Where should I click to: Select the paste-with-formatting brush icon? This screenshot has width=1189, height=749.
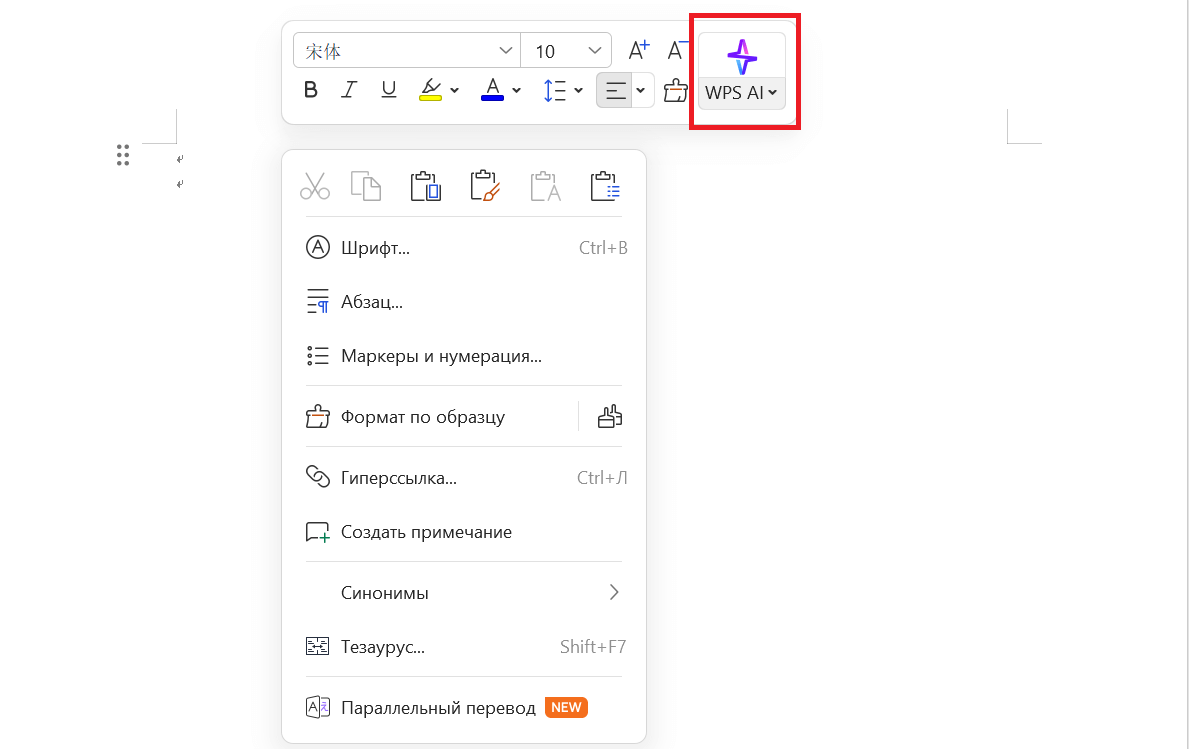tap(485, 185)
